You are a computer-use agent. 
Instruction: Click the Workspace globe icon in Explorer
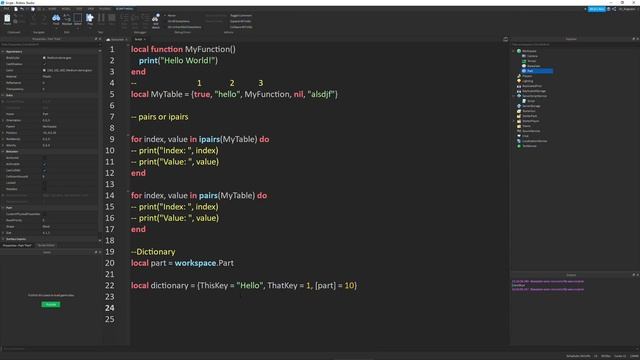(519, 51)
